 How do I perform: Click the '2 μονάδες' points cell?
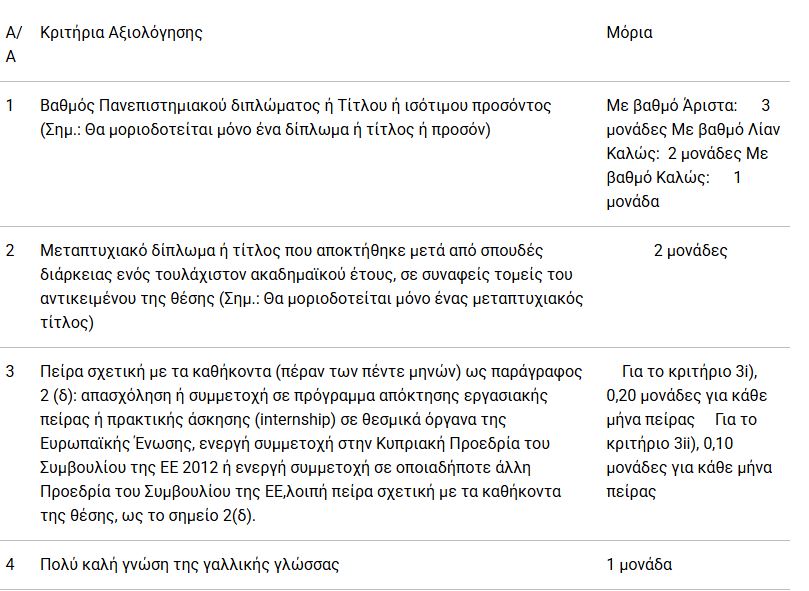click(x=690, y=250)
